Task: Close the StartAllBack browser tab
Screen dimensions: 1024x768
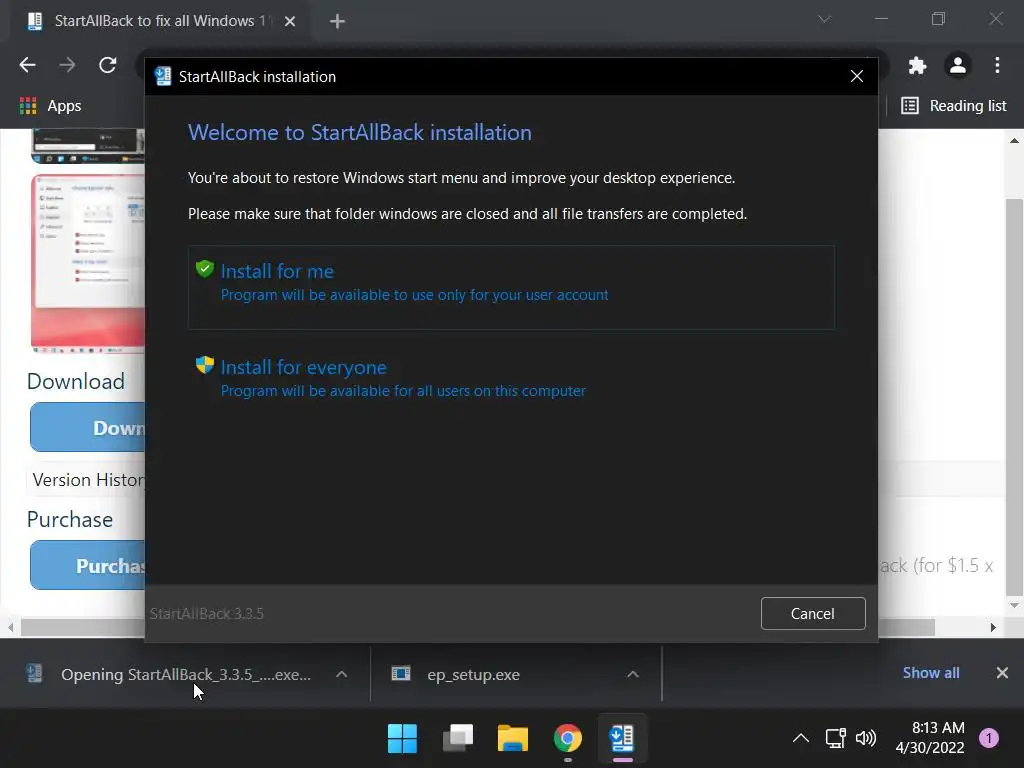Action: [x=290, y=22]
